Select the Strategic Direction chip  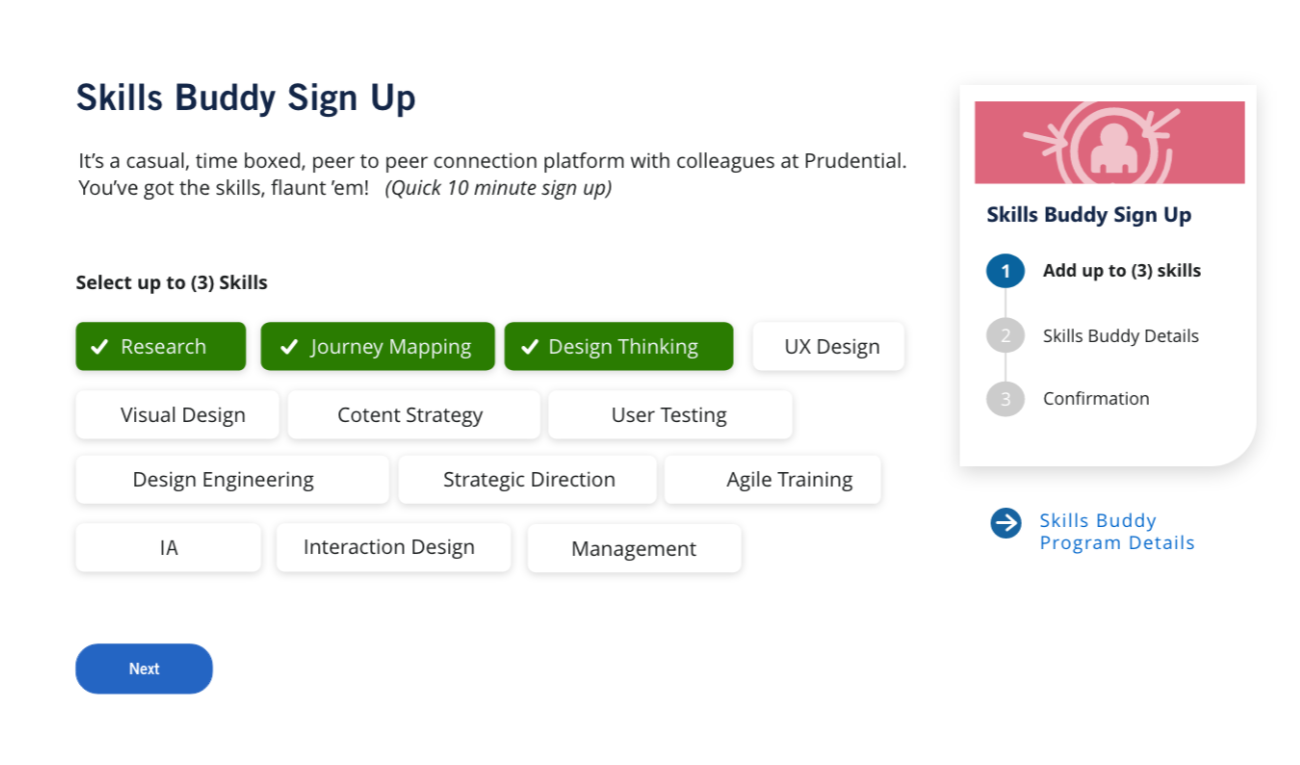point(528,480)
